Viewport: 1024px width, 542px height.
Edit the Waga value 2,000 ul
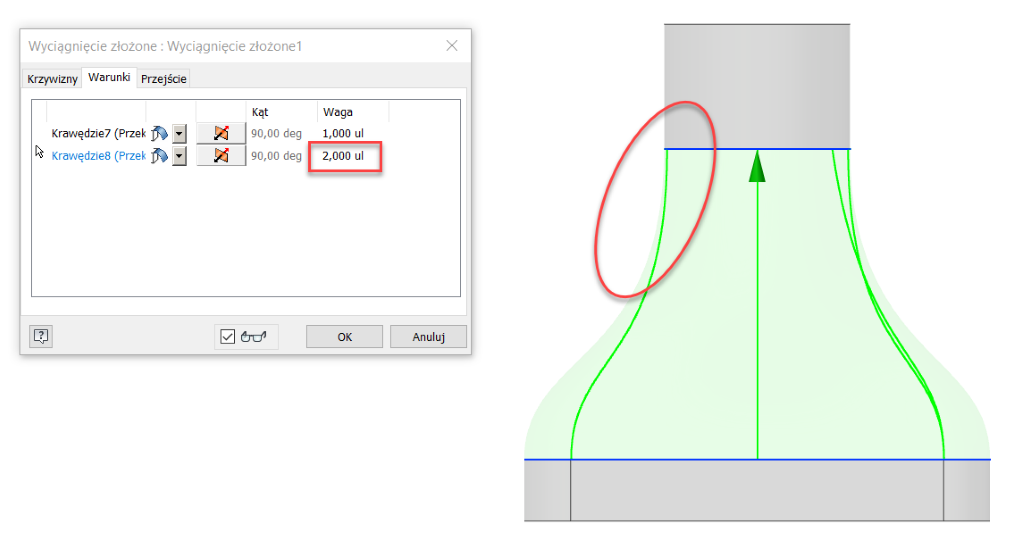343,156
